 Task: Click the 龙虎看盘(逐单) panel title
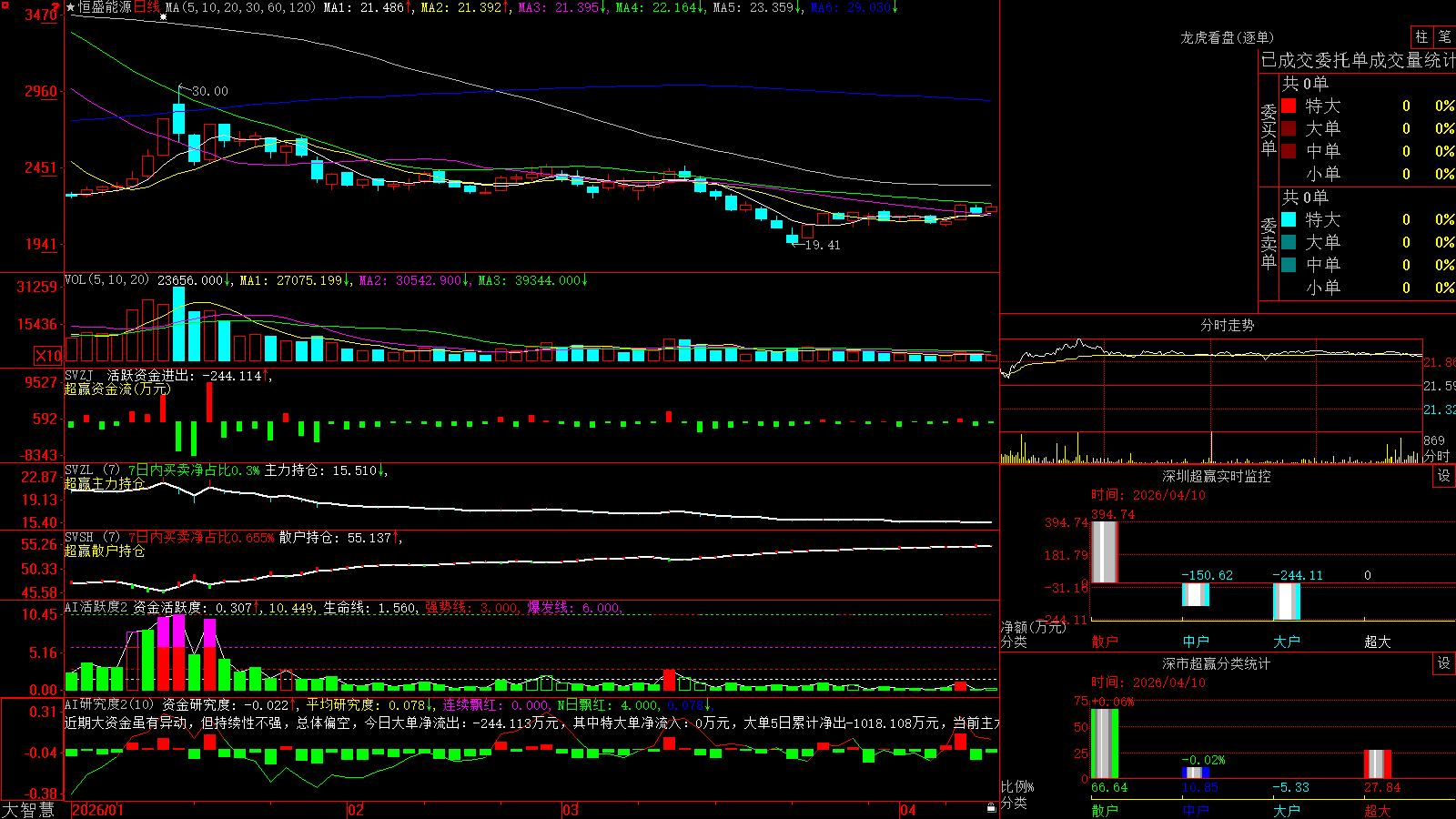pyautogui.click(x=1227, y=37)
